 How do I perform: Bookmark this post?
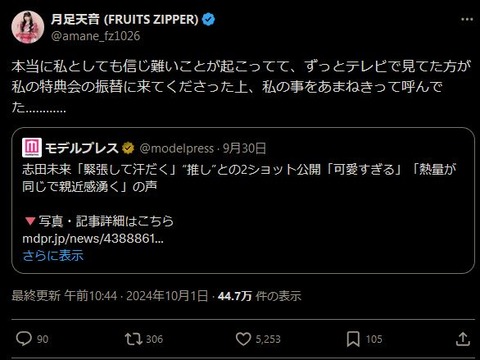tap(353, 339)
